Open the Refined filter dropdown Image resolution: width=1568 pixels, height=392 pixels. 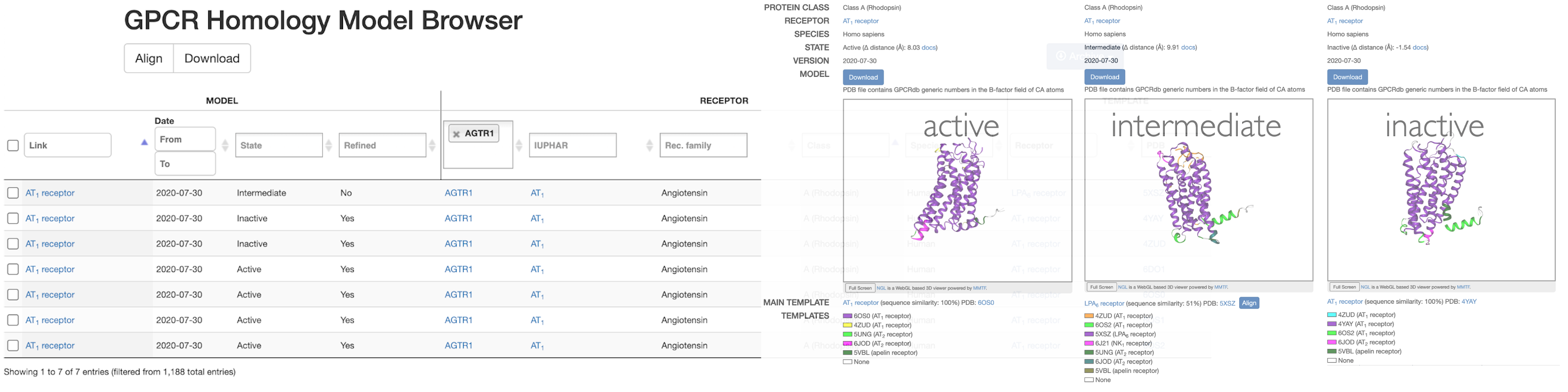coord(382,146)
